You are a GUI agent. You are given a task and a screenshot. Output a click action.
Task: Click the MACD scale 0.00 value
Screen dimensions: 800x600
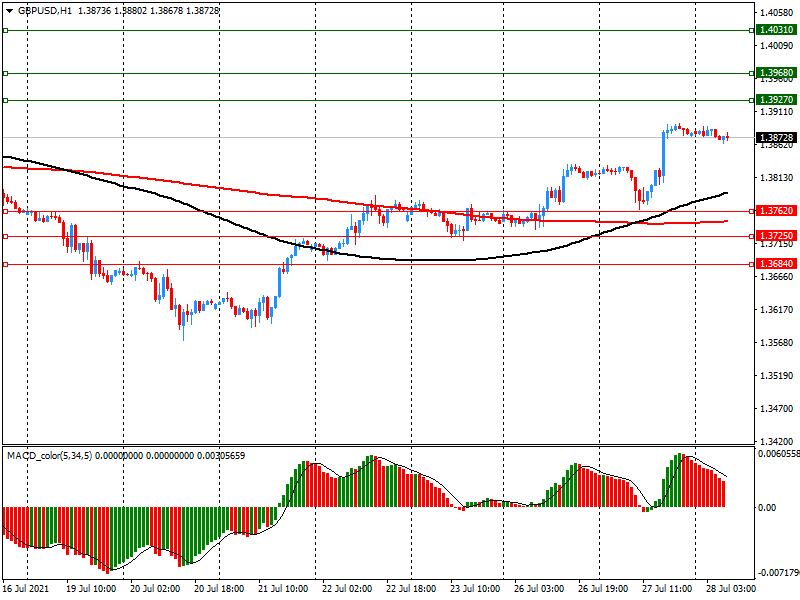tap(767, 507)
